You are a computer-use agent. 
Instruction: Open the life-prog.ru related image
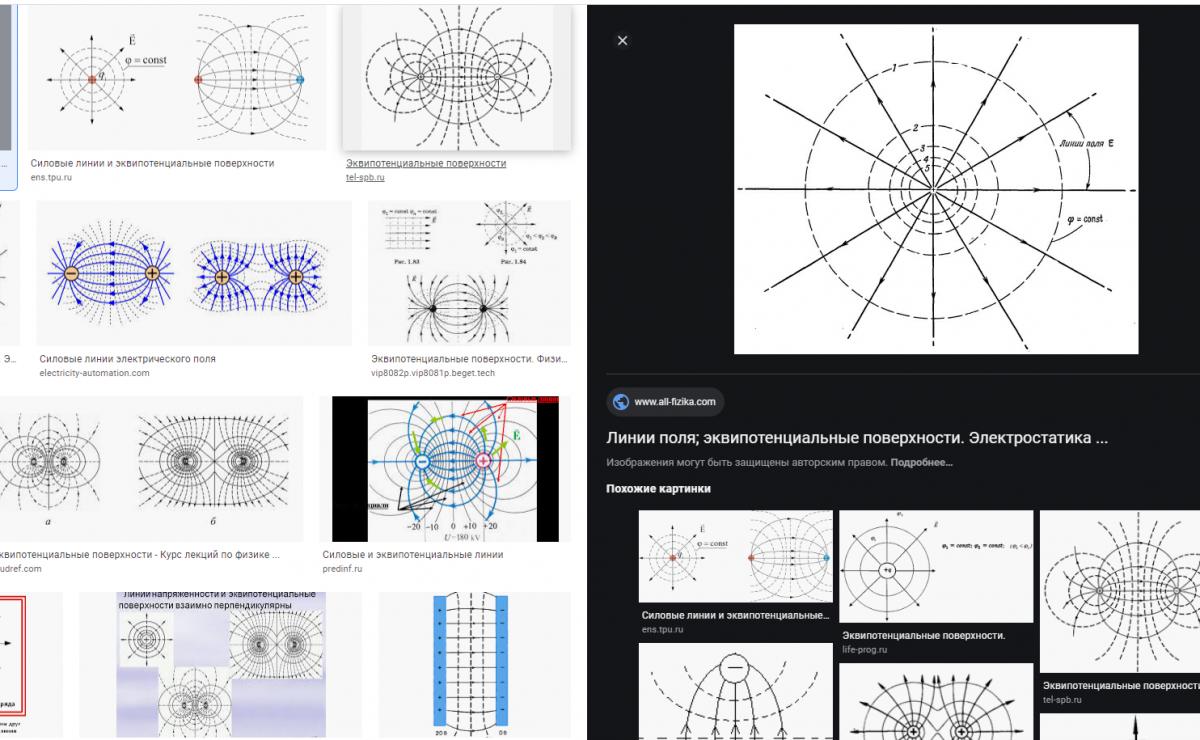(936, 566)
